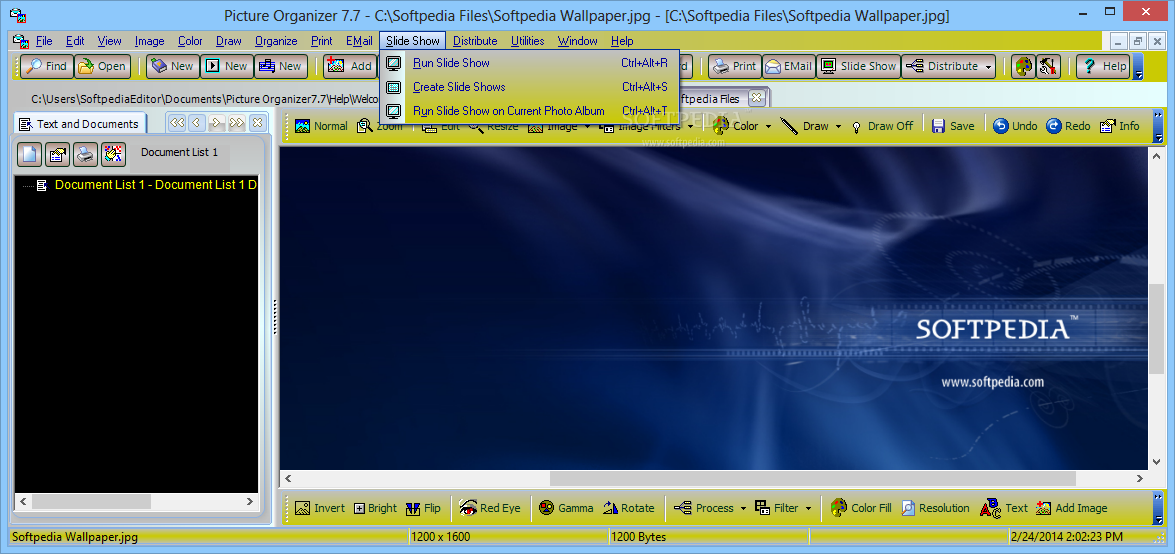
Task: Click the Help question mark toolbar button
Action: [1103, 66]
